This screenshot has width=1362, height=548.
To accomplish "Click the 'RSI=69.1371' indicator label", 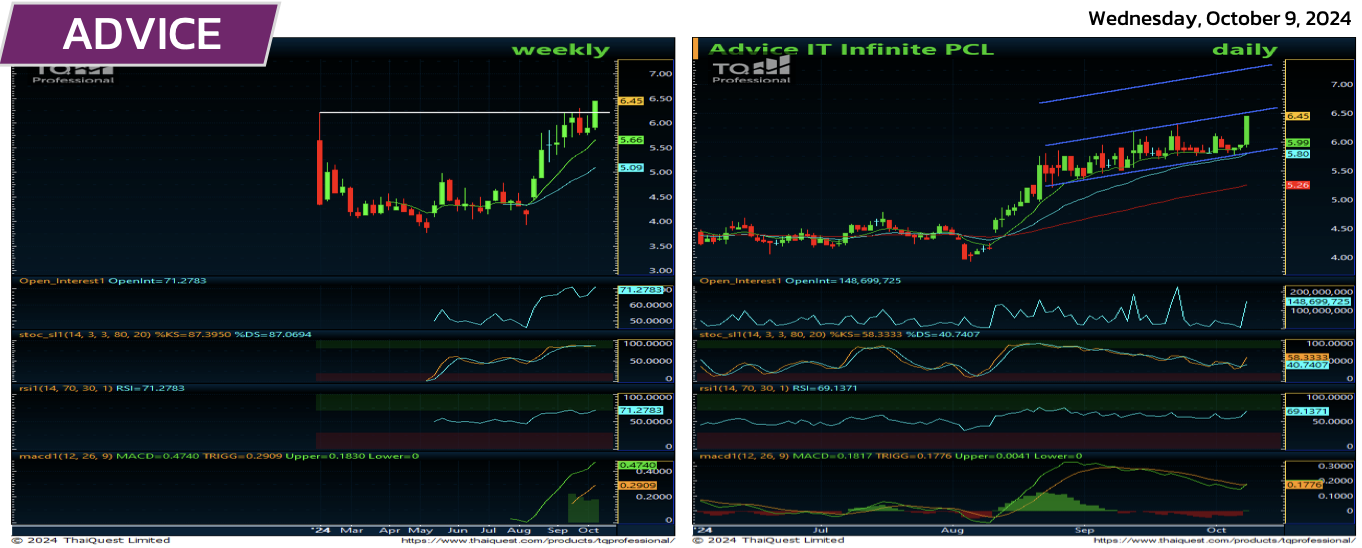I will 780,387.
